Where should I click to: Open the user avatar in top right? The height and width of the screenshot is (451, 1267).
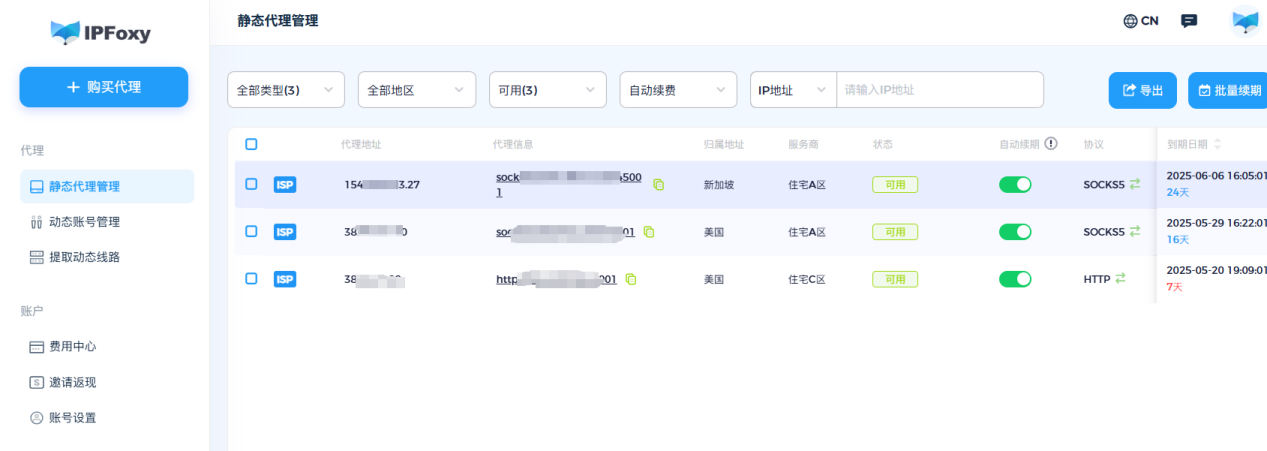(1245, 21)
